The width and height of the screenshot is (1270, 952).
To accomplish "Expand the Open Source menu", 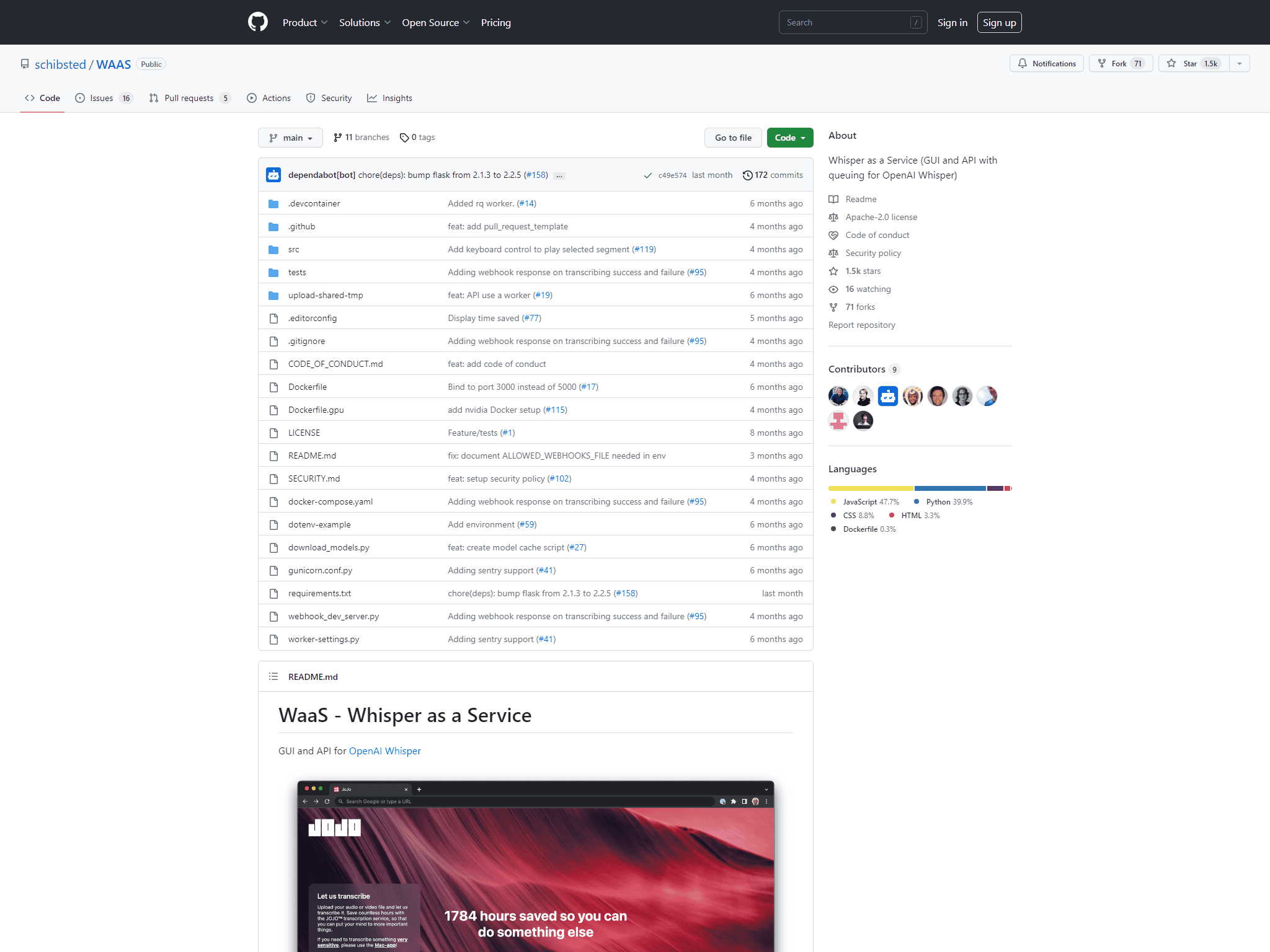I will click(x=435, y=22).
